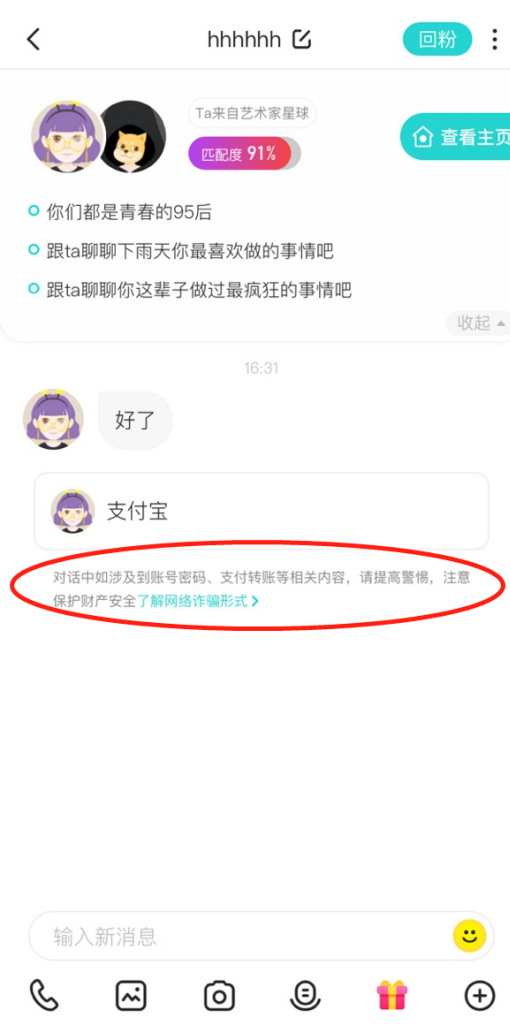Open the 支付宝 message card
Viewport: 510px width, 1026px height.
tap(261, 511)
